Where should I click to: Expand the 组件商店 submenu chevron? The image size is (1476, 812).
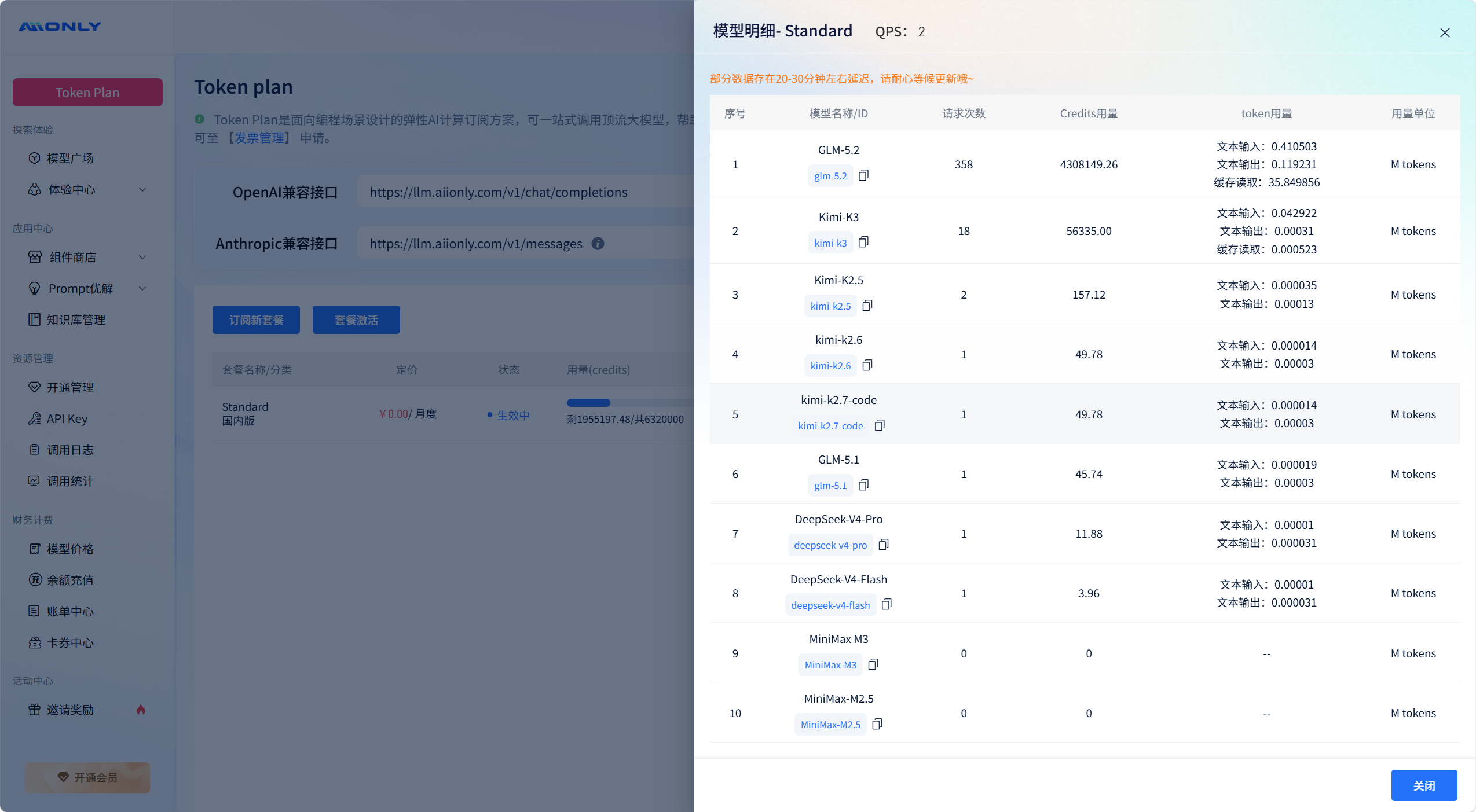click(142, 257)
